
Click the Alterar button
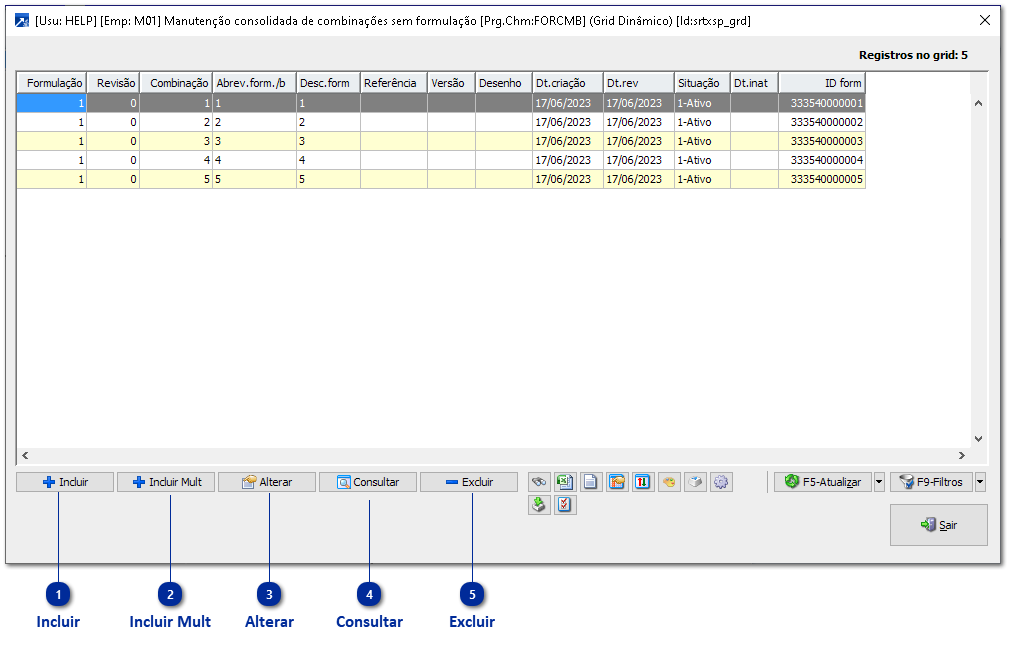pos(267,482)
